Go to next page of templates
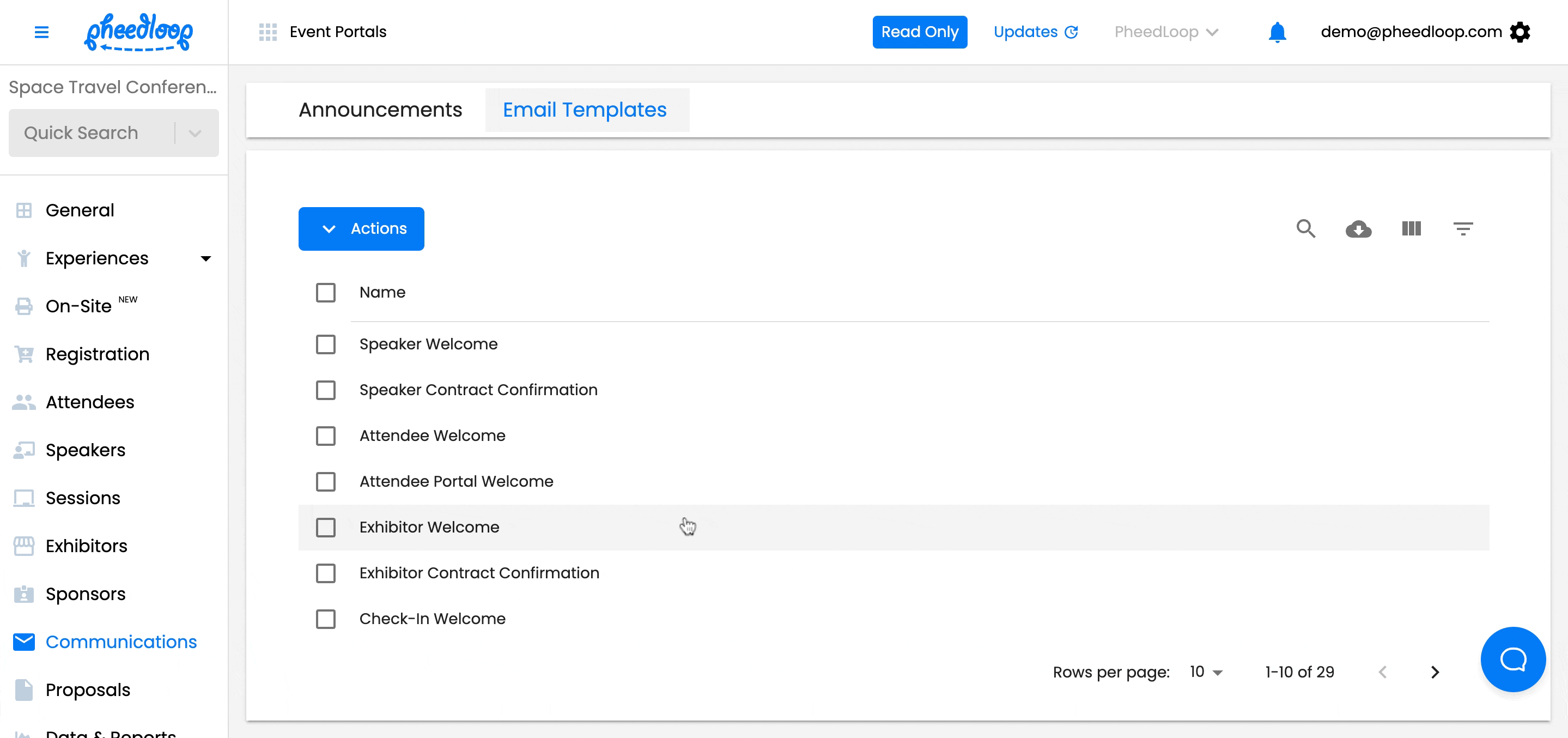Image resolution: width=1568 pixels, height=738 pixels. pyautogui.click(x=1435, y=672)
